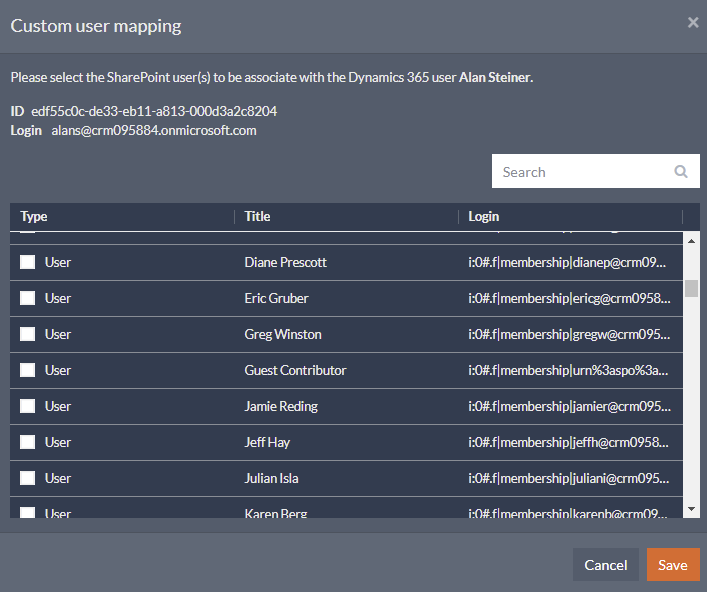Check the Eric Gruber user checkbox

tap(28, 298)
